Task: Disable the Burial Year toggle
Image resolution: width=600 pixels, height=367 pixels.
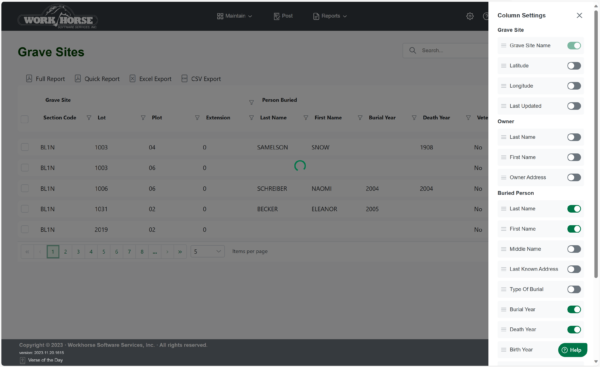Action: tap(574, 310)
